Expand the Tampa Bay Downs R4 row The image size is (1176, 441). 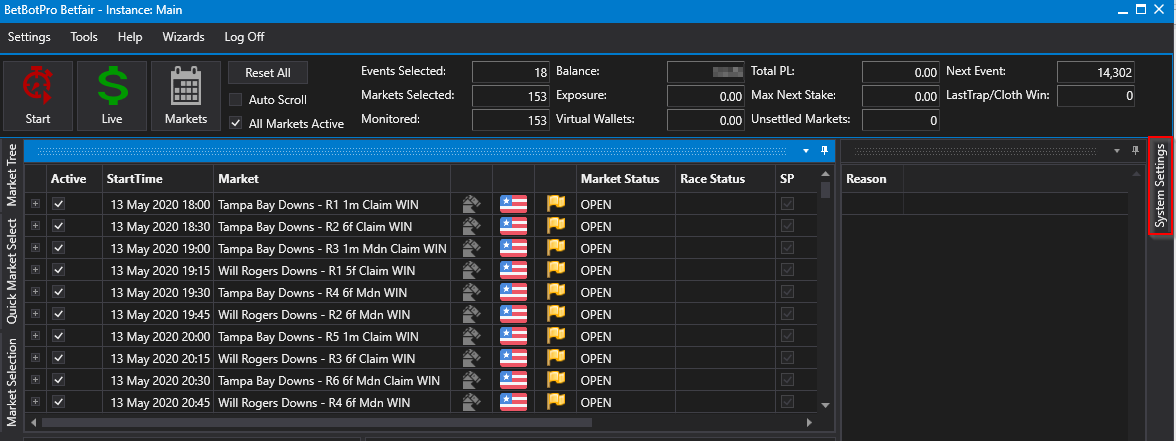(35, 292)
